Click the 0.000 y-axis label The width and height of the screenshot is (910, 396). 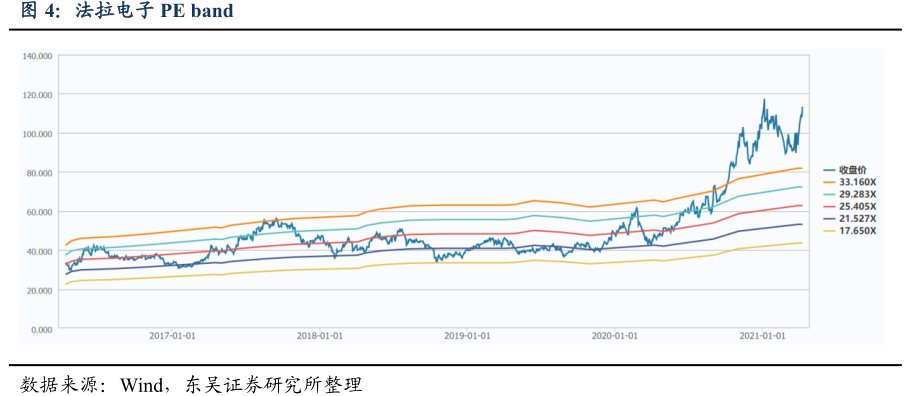point(42,329)
